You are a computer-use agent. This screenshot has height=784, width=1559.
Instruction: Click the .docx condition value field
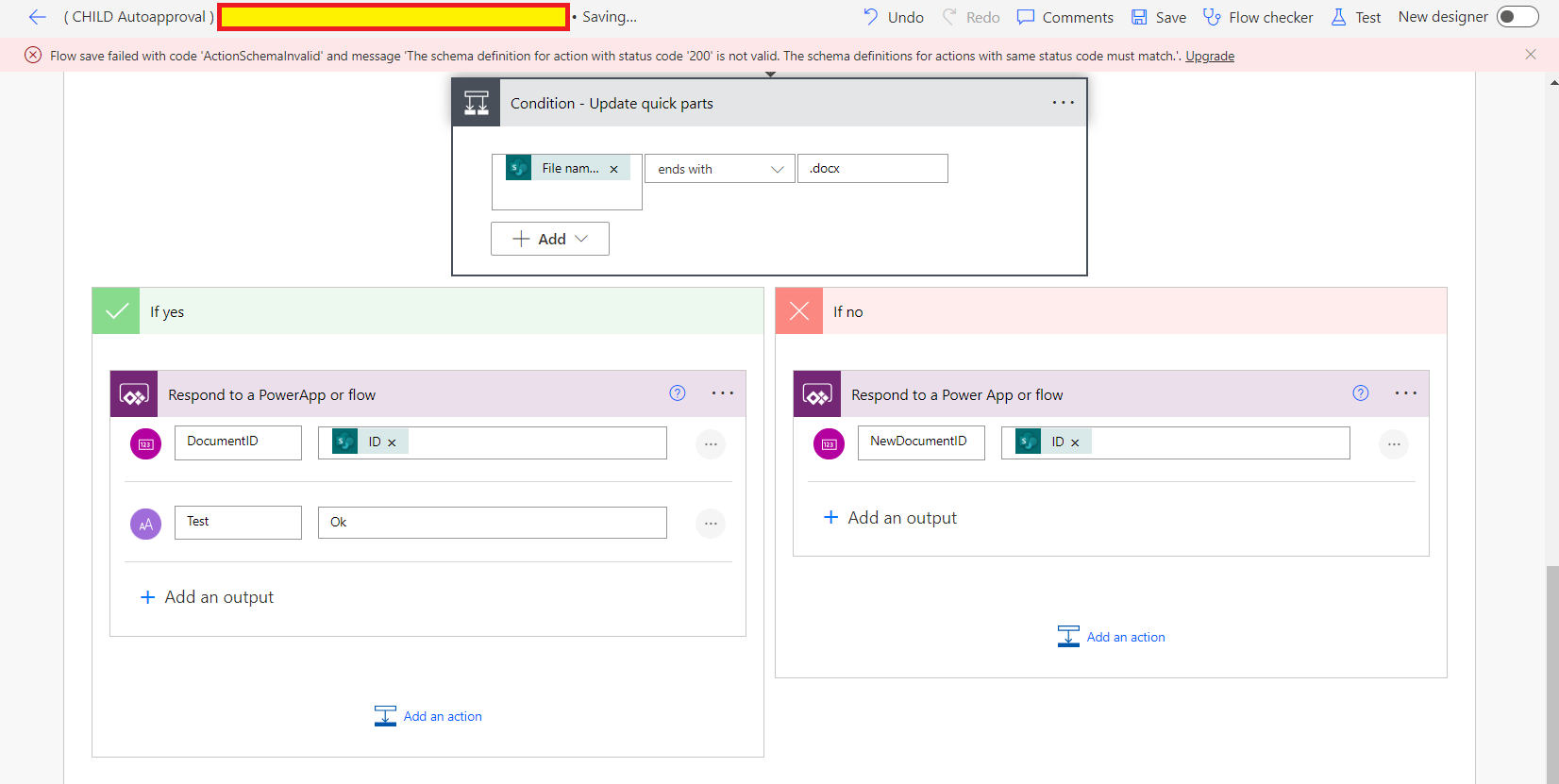tap(873, 169)
